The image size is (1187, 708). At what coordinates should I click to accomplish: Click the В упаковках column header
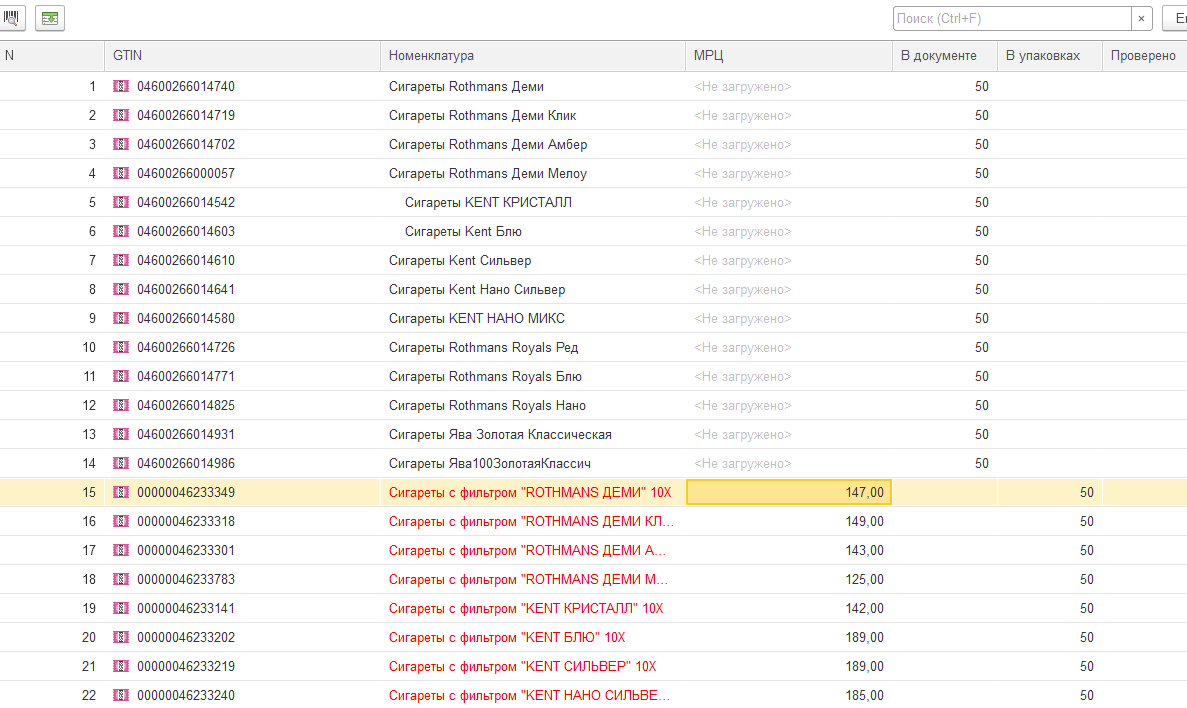click(x=1049, y=56)
